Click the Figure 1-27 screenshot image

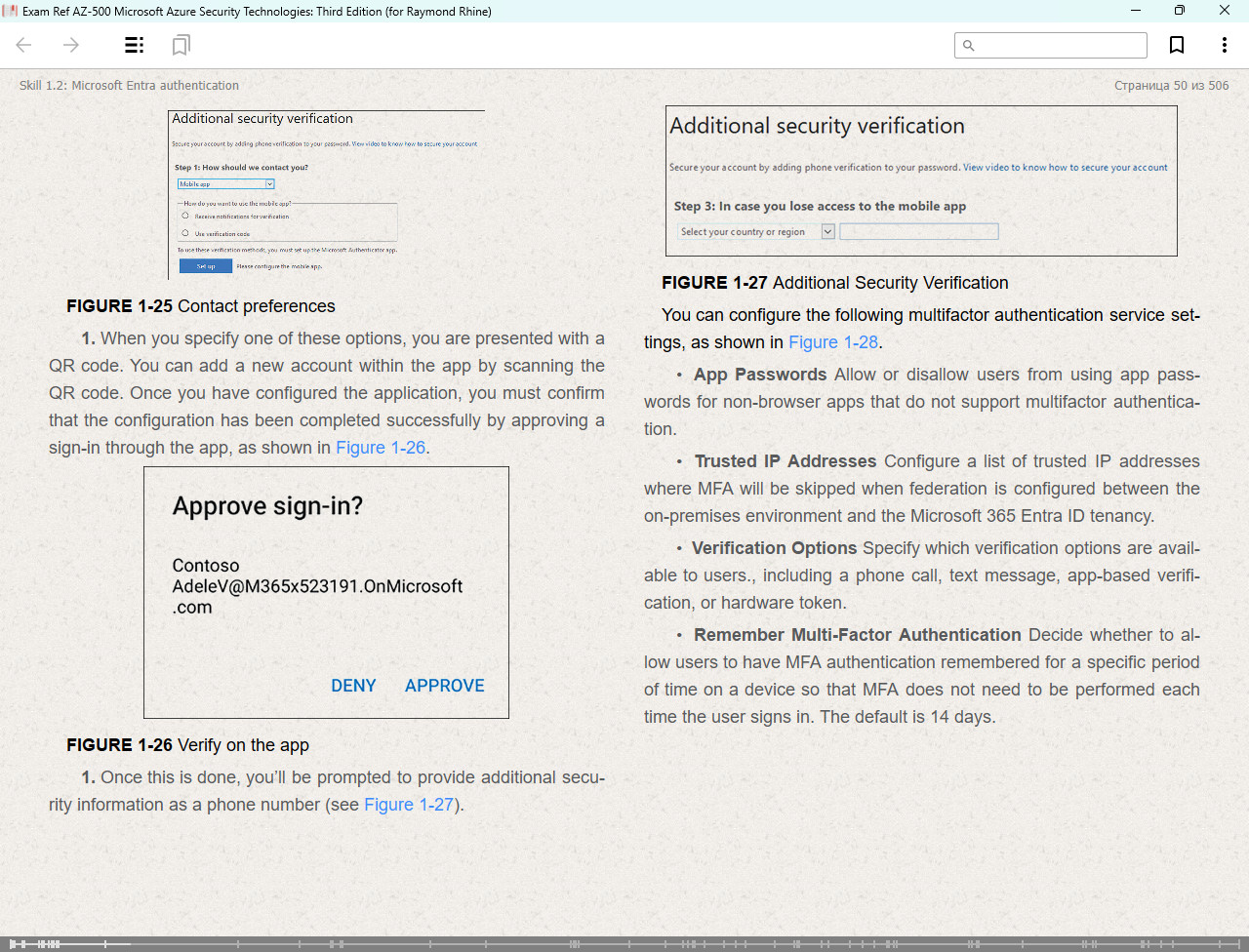tap(921, 180)
